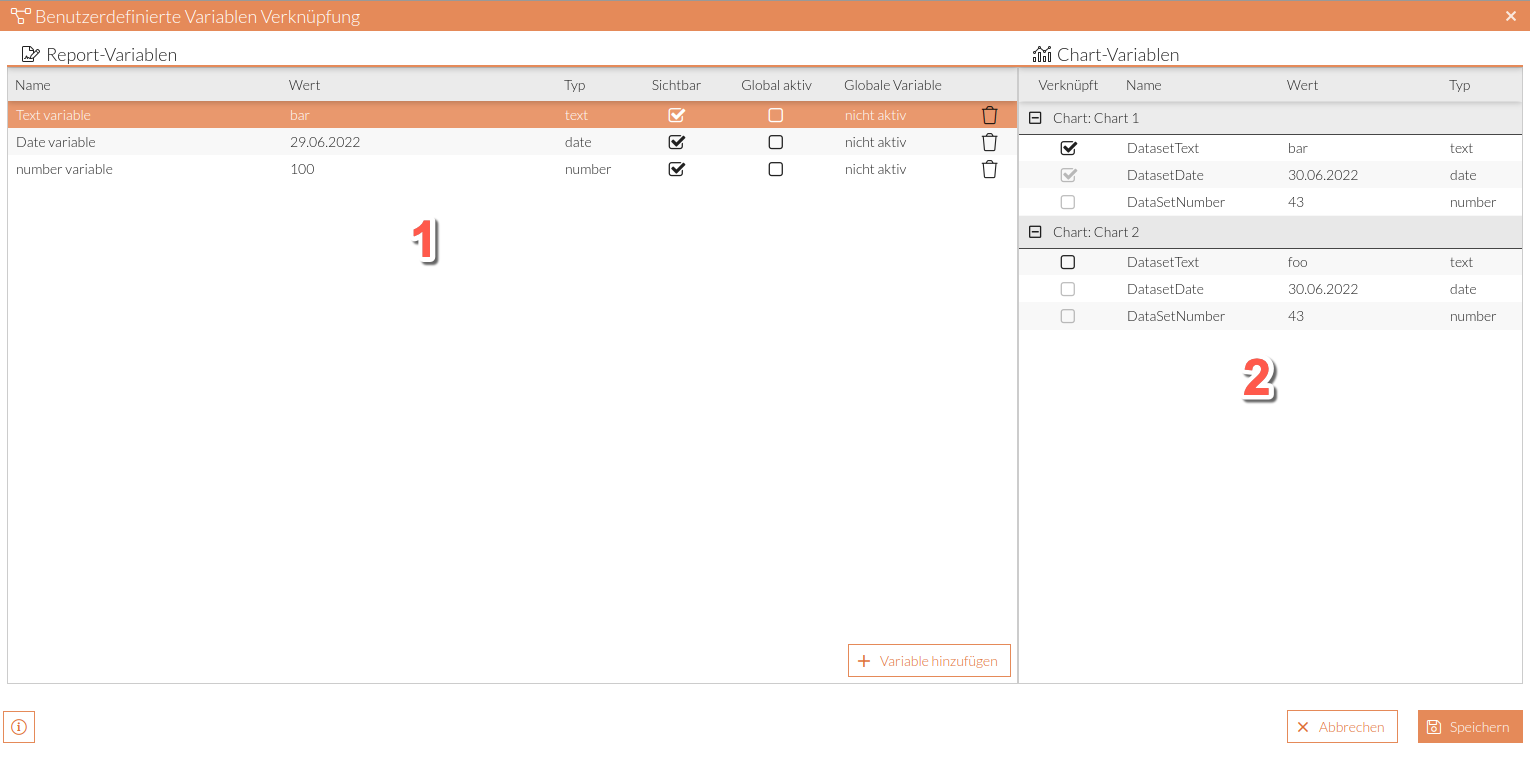
Task: Sort report variables by Typ column
Action: coord(574,85)
